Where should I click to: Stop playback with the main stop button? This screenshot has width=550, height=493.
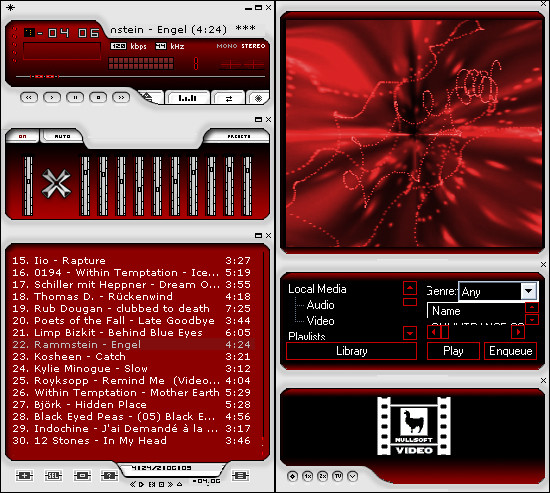tap(98, 98)
